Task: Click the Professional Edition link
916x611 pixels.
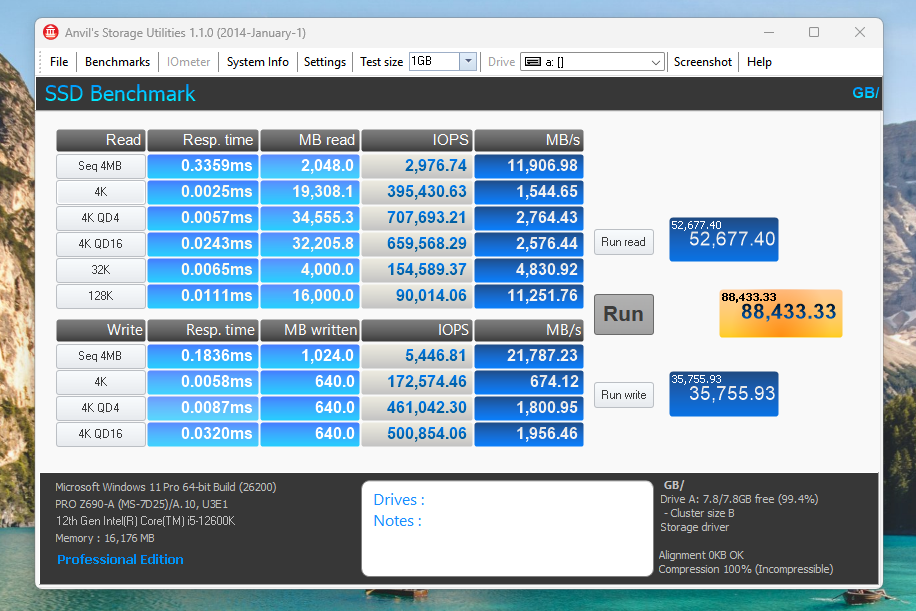Action: coord(120,560)
